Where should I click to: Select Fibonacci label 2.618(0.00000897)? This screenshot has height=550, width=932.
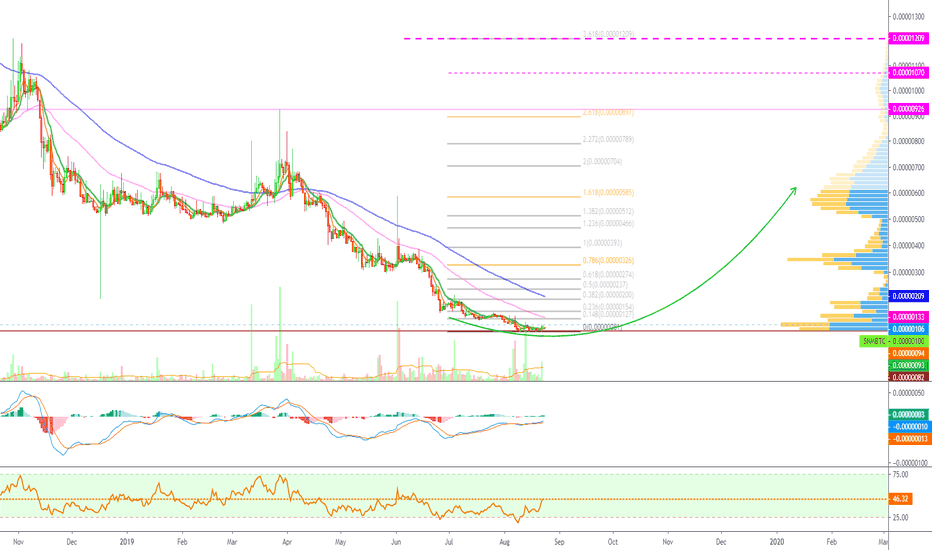coord(608,112)
